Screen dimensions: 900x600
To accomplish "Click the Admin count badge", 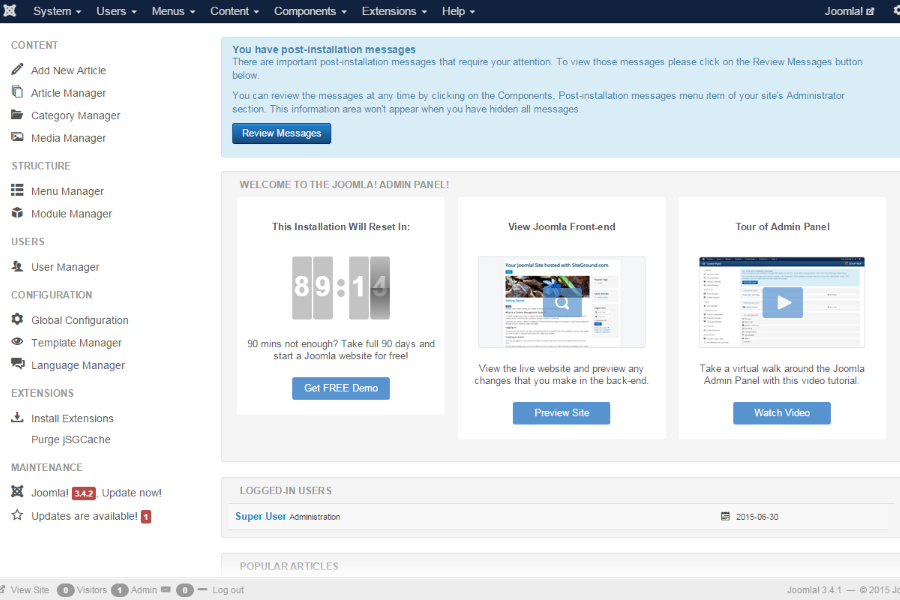I will [x=119, y=590].
